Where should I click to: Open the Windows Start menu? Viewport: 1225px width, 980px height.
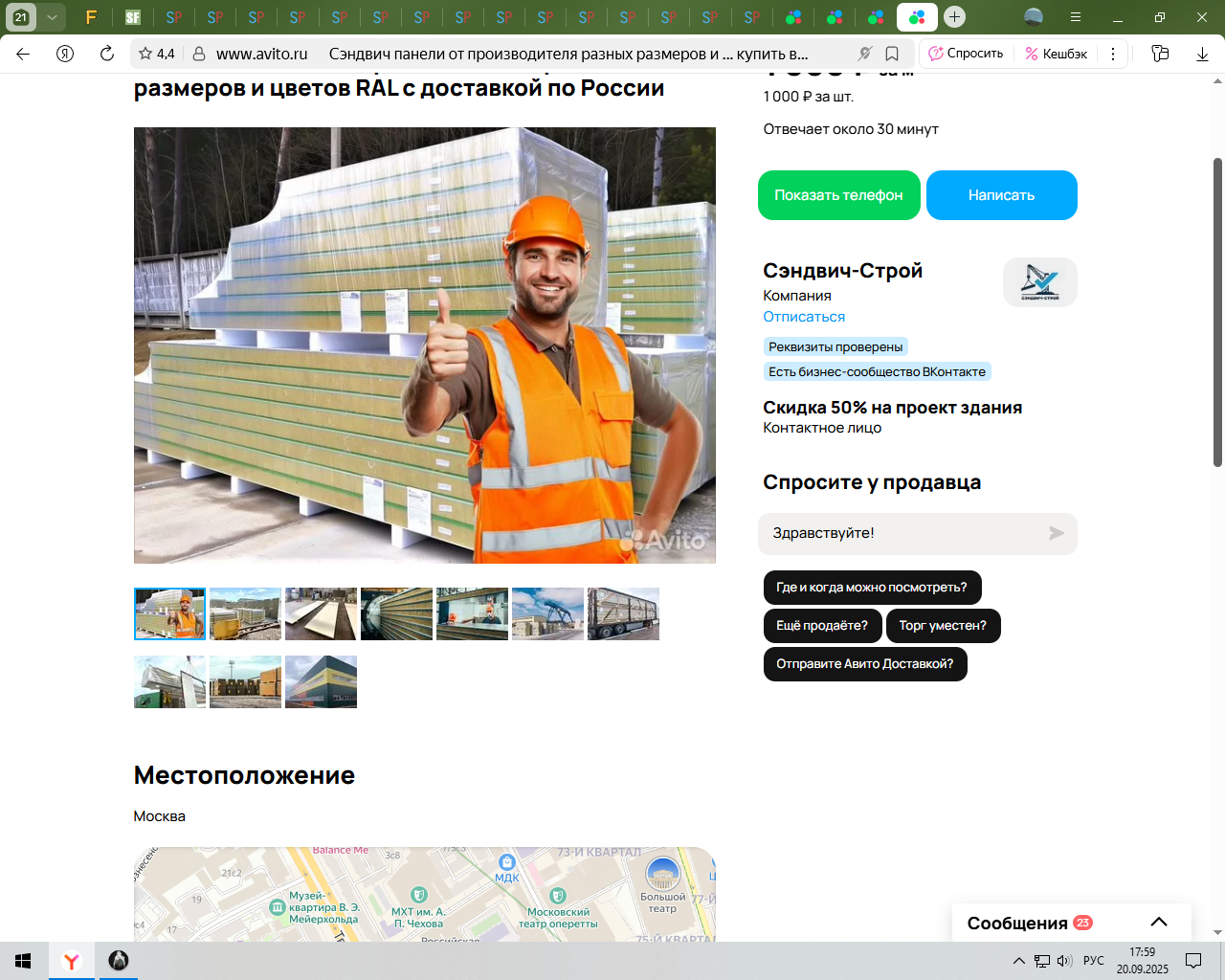click(23, 961)
